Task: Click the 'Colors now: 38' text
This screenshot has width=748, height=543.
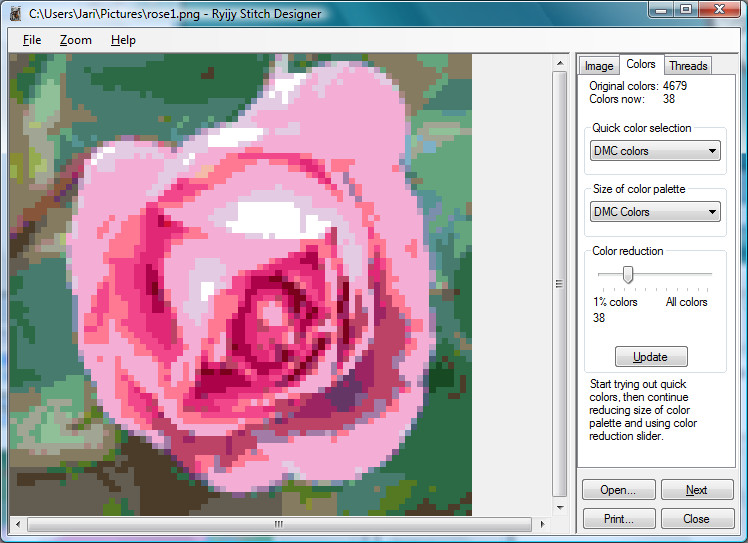Action: point(632,99)
